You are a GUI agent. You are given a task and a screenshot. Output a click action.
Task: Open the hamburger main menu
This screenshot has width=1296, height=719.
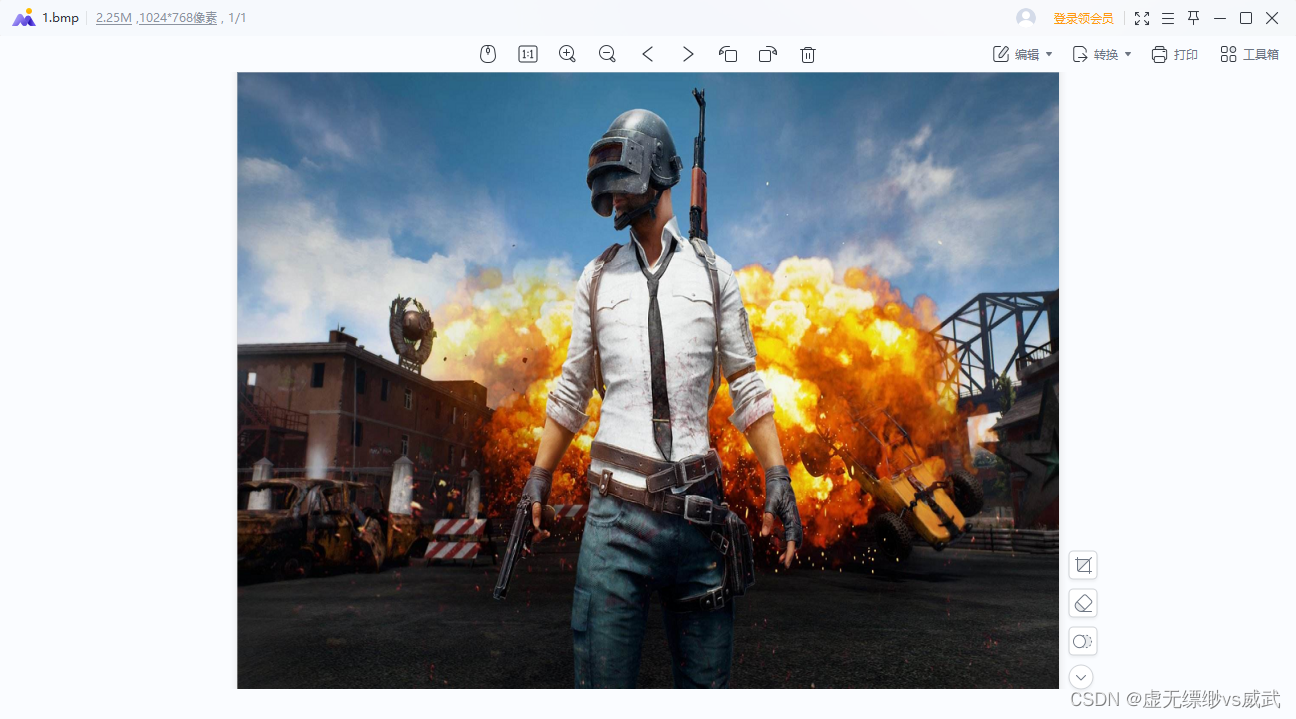[1168, 18]
